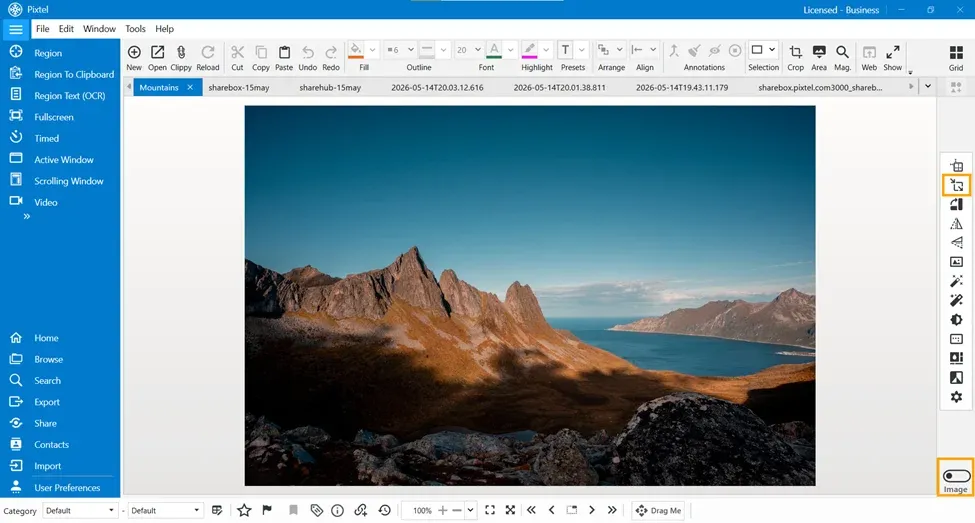Open the Highlight color dropdown arrow

click(546, 50)
